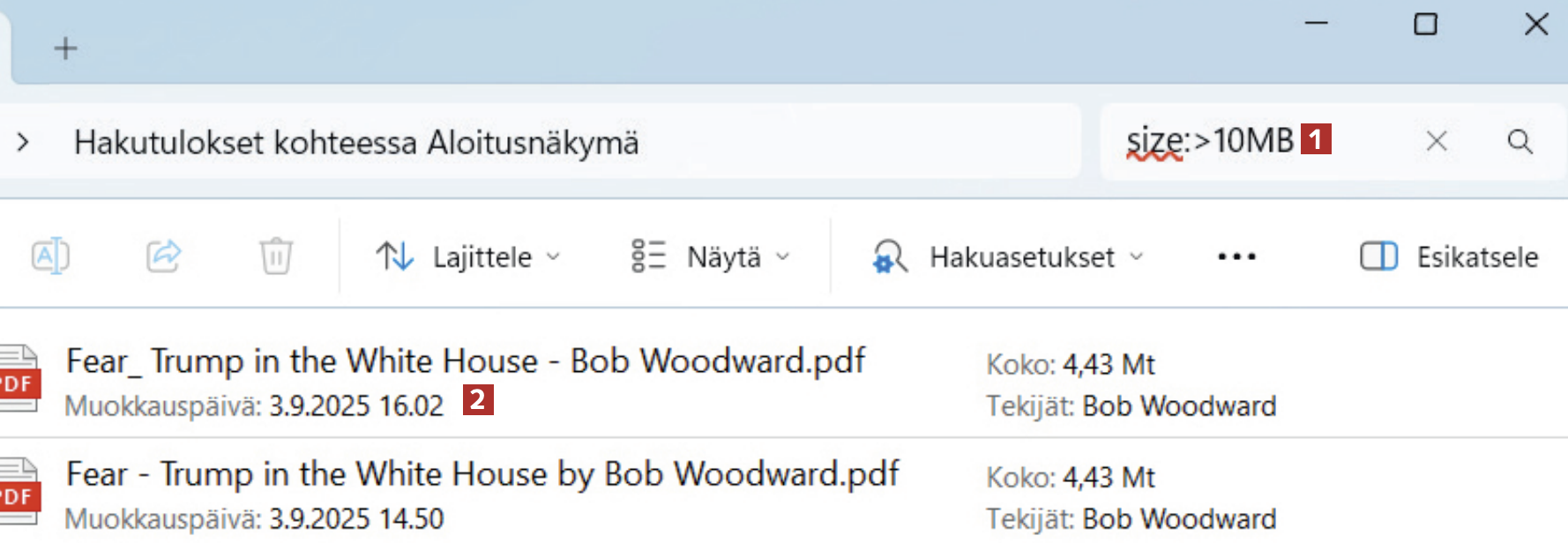Expand the breadcrumb chevron before Hakutulokset
Screen dimensions: 1568x543
tap(23, 142)
